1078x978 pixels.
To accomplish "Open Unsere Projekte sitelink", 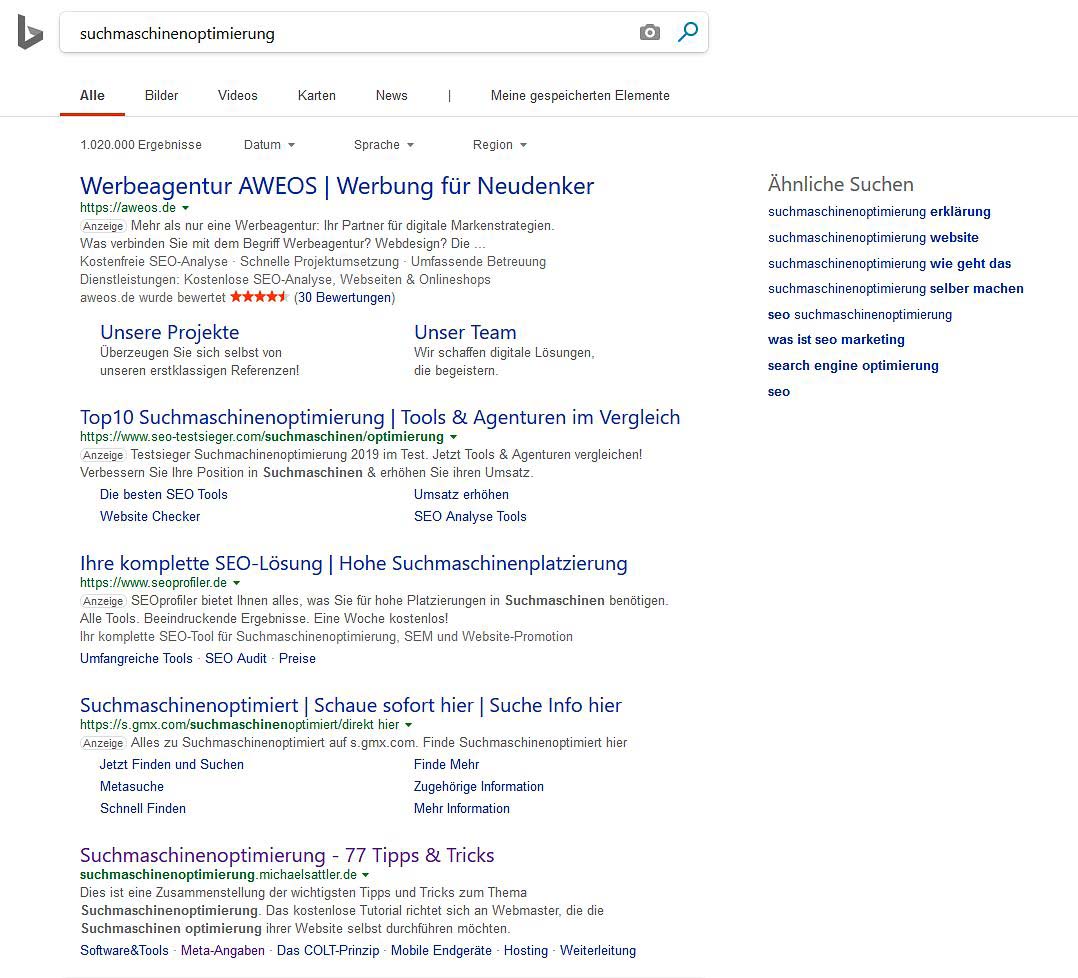I will [x=170, y=332].
